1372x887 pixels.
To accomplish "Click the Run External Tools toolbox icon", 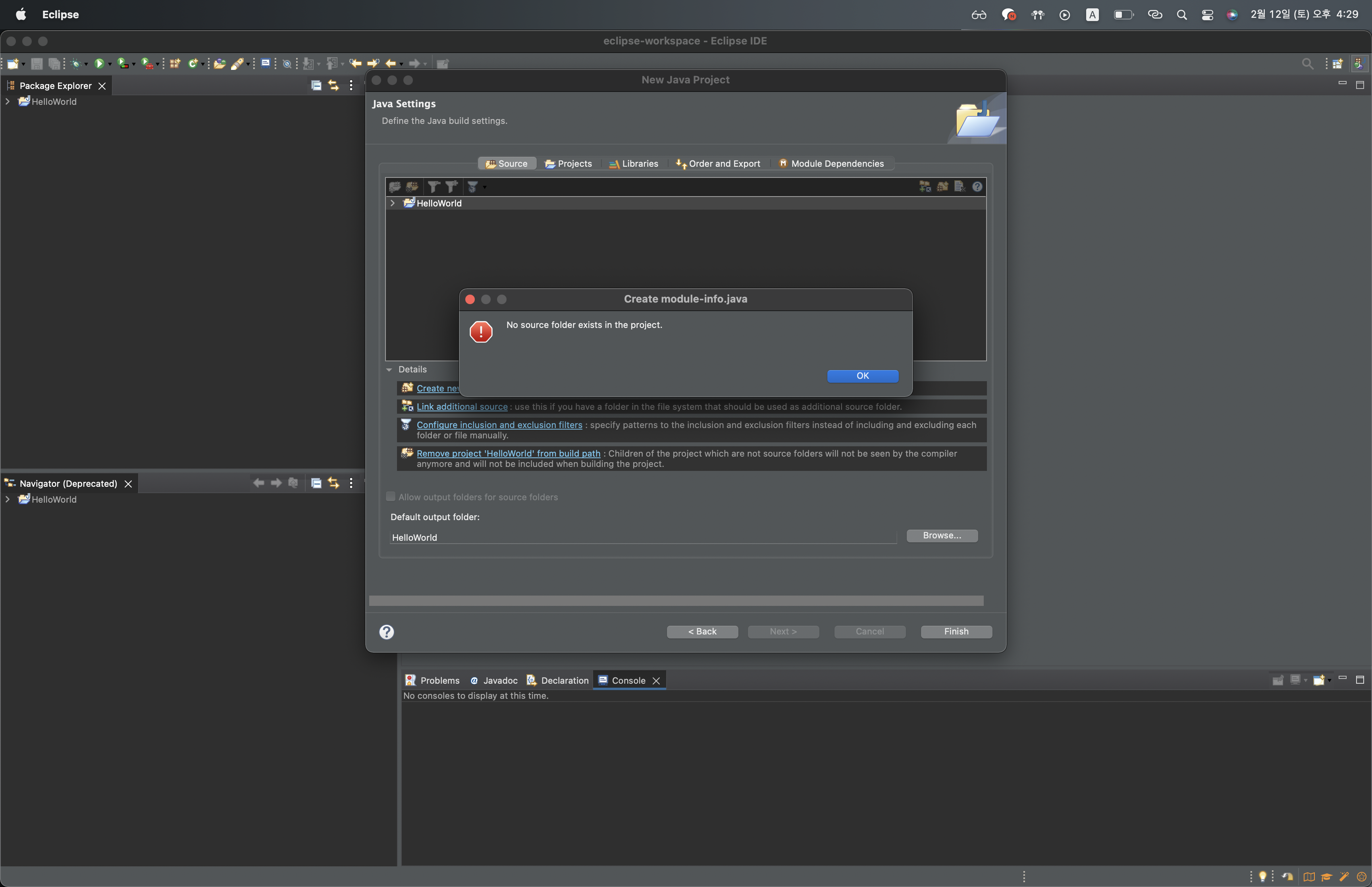I will 147,64.
